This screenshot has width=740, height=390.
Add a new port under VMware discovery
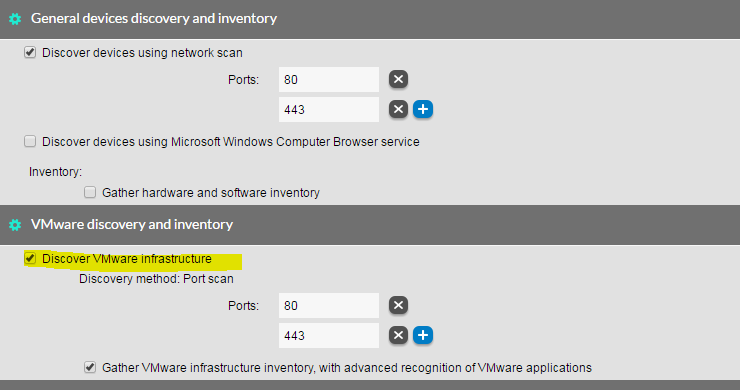pyautogui.click(x=423, y=335)
